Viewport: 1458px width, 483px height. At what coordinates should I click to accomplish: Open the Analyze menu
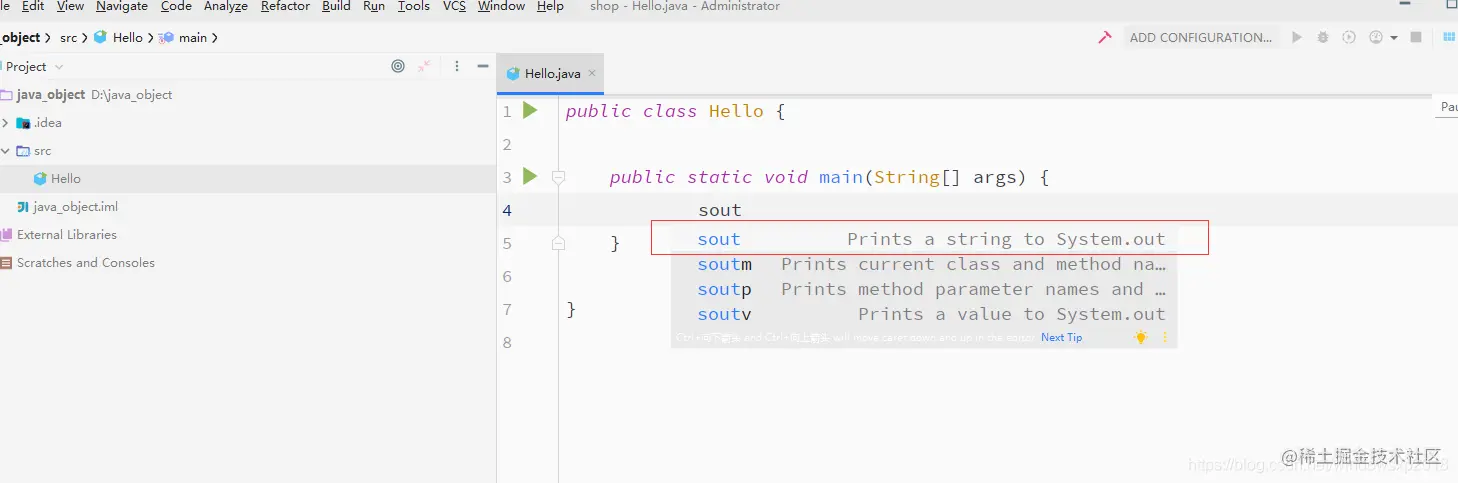[x=226, y=6]
